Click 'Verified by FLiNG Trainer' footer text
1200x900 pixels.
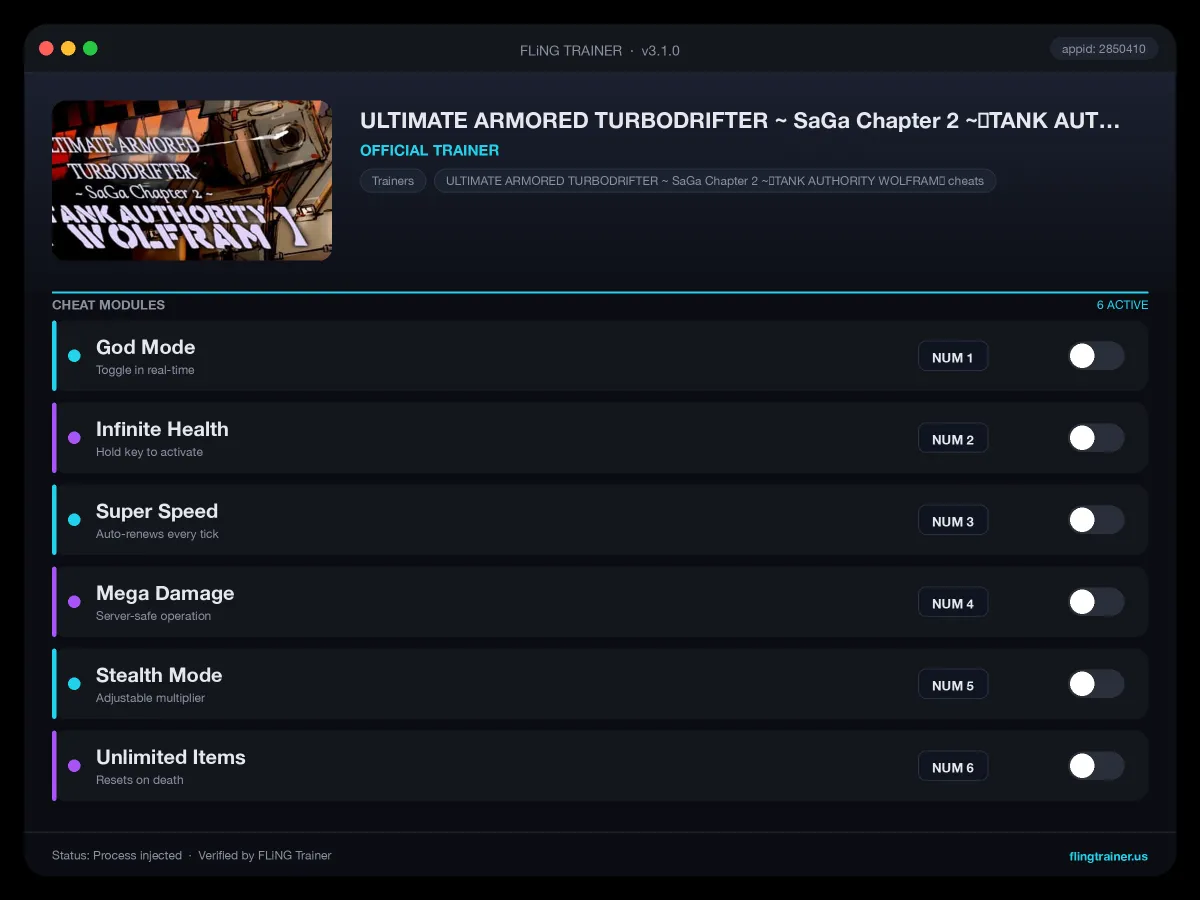265,856
